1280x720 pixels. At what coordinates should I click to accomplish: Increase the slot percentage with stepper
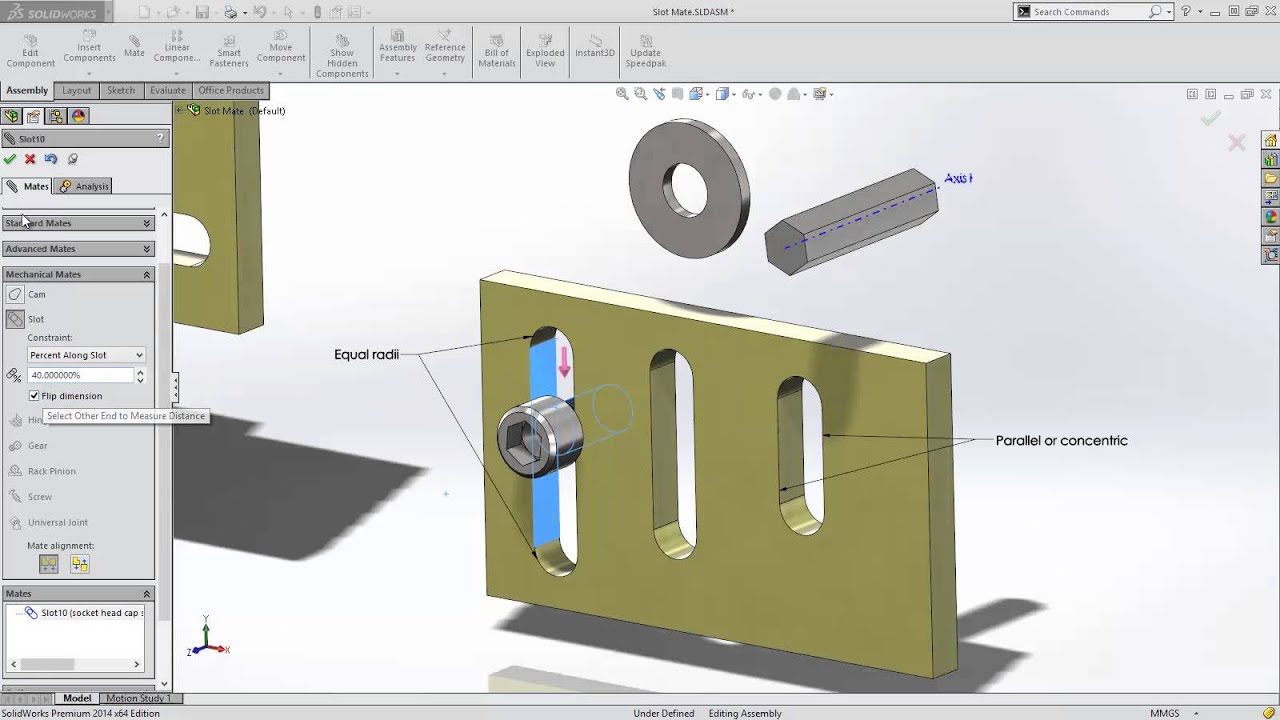click(x=140, y=371)
